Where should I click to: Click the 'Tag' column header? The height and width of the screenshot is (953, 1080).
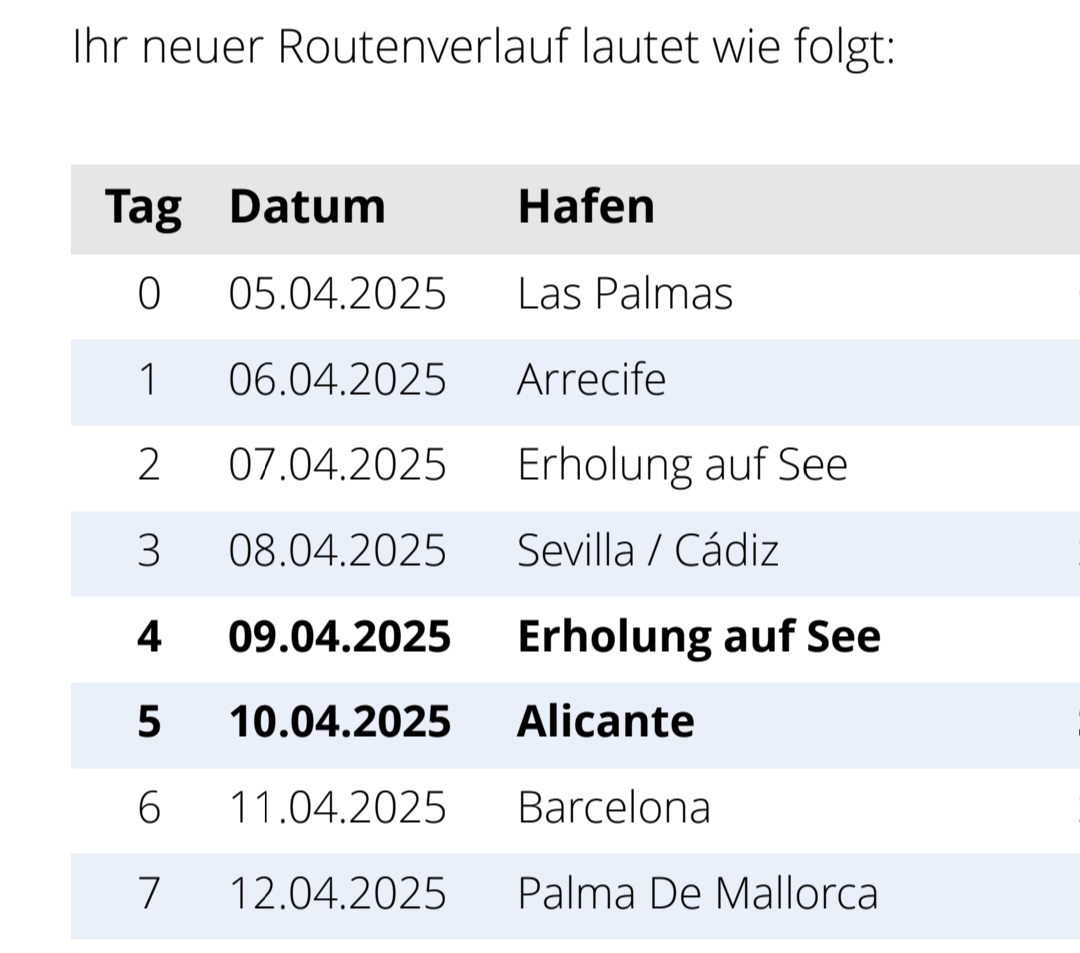click(144, 208)
